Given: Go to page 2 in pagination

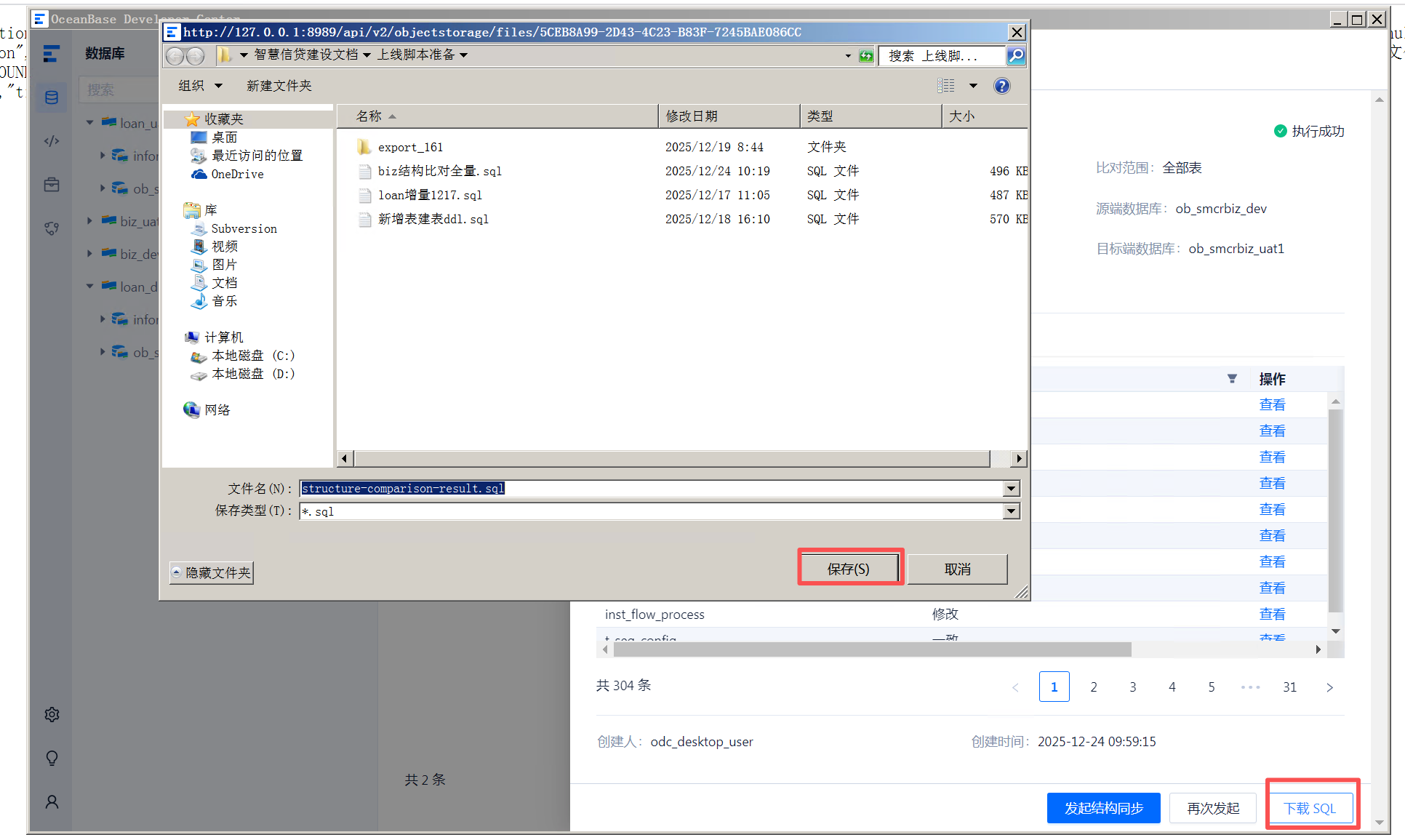Looking at the screenshot, I should tap(1093, 687).
